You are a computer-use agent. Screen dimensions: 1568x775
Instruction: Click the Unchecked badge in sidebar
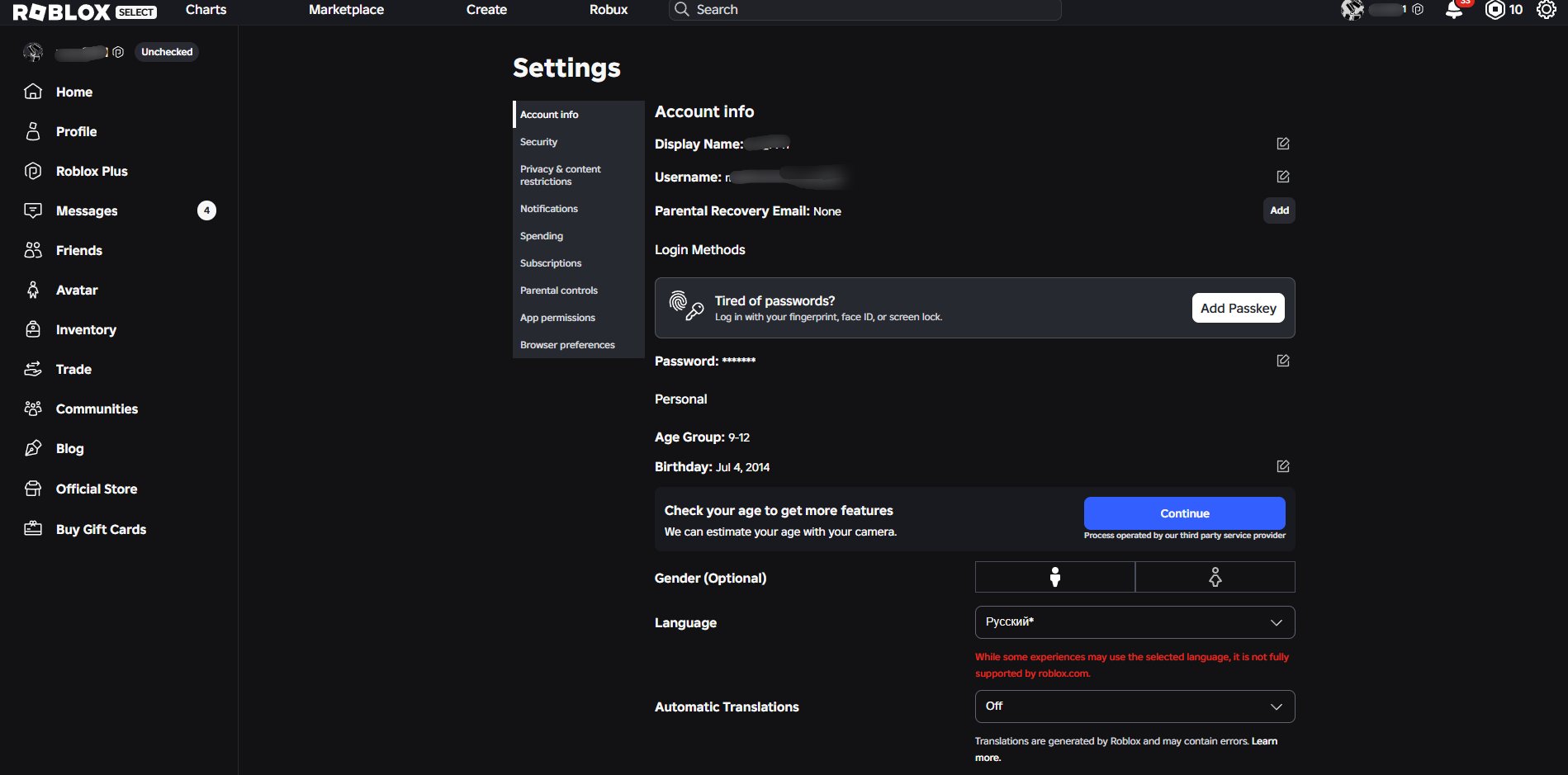coord(167,52)
